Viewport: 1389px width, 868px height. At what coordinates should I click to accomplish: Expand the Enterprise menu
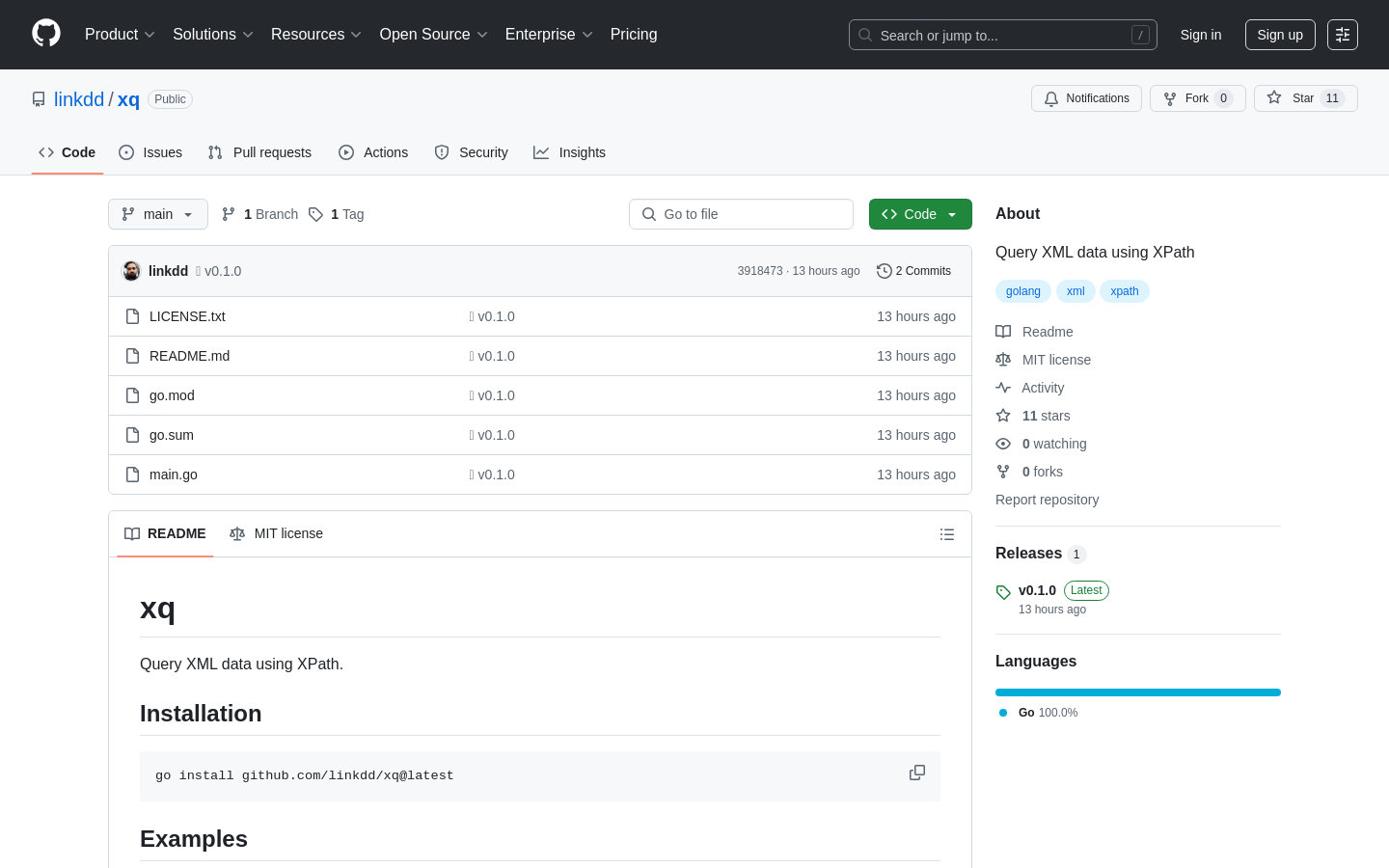(x=549, y=34)
